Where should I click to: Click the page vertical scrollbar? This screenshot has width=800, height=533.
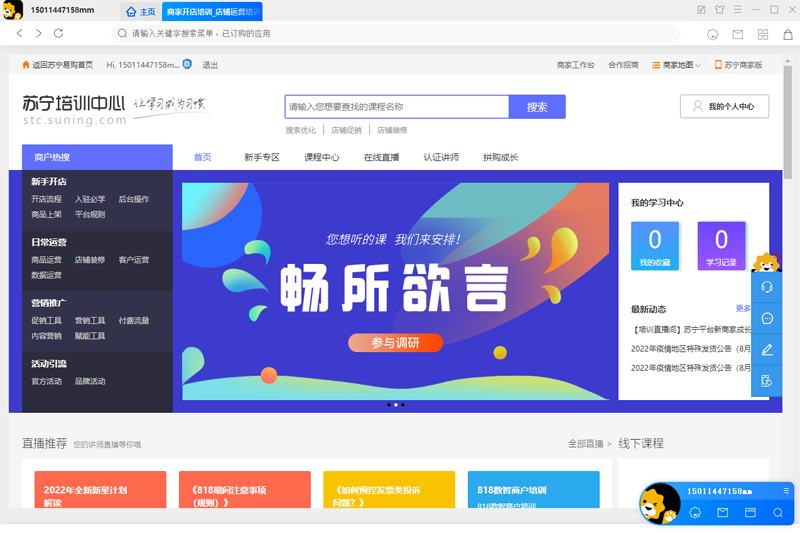click(x=788, y=122)
